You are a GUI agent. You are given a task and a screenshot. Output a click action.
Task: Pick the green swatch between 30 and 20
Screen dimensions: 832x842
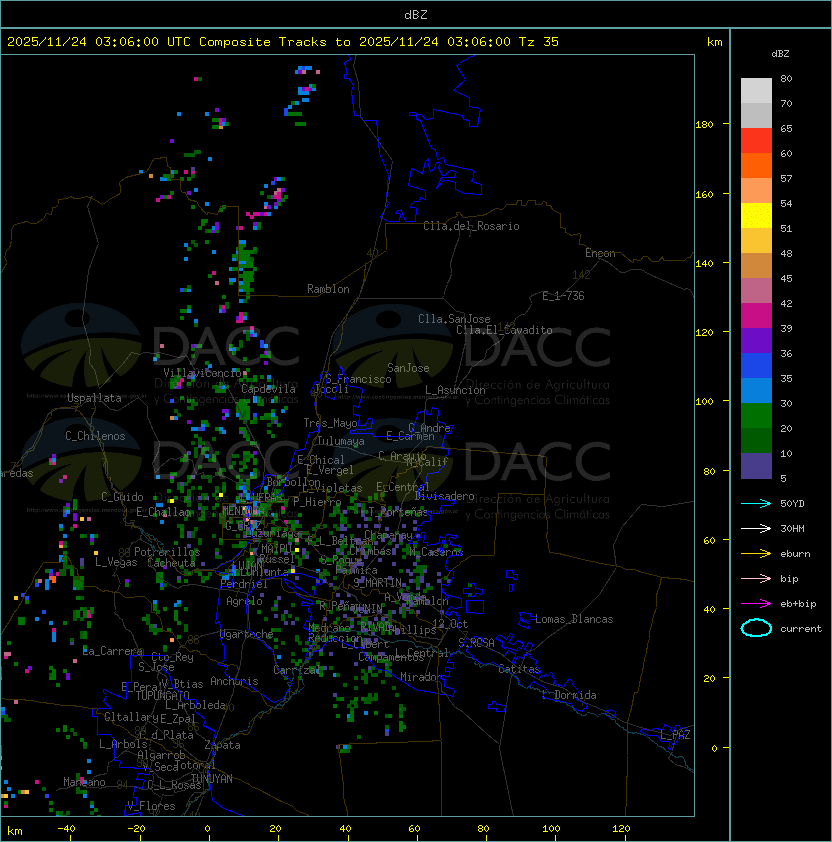[x=756, y=416]
